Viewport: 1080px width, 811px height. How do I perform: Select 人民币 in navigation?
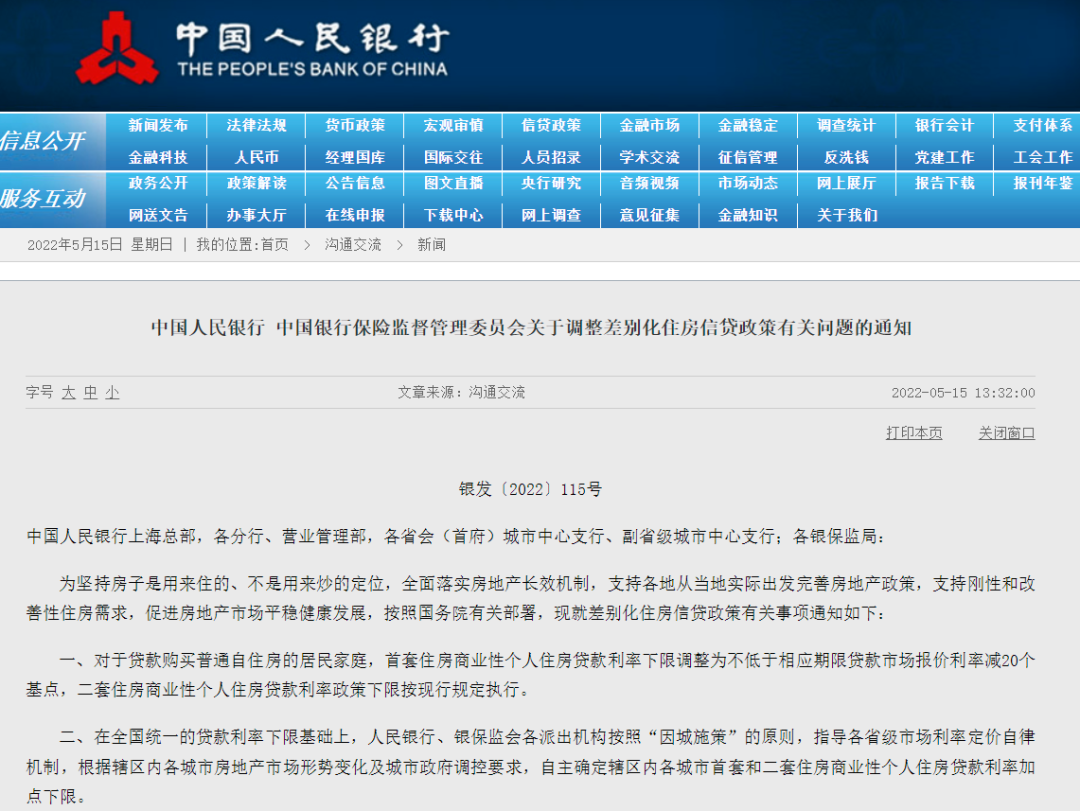coord(256,158)
